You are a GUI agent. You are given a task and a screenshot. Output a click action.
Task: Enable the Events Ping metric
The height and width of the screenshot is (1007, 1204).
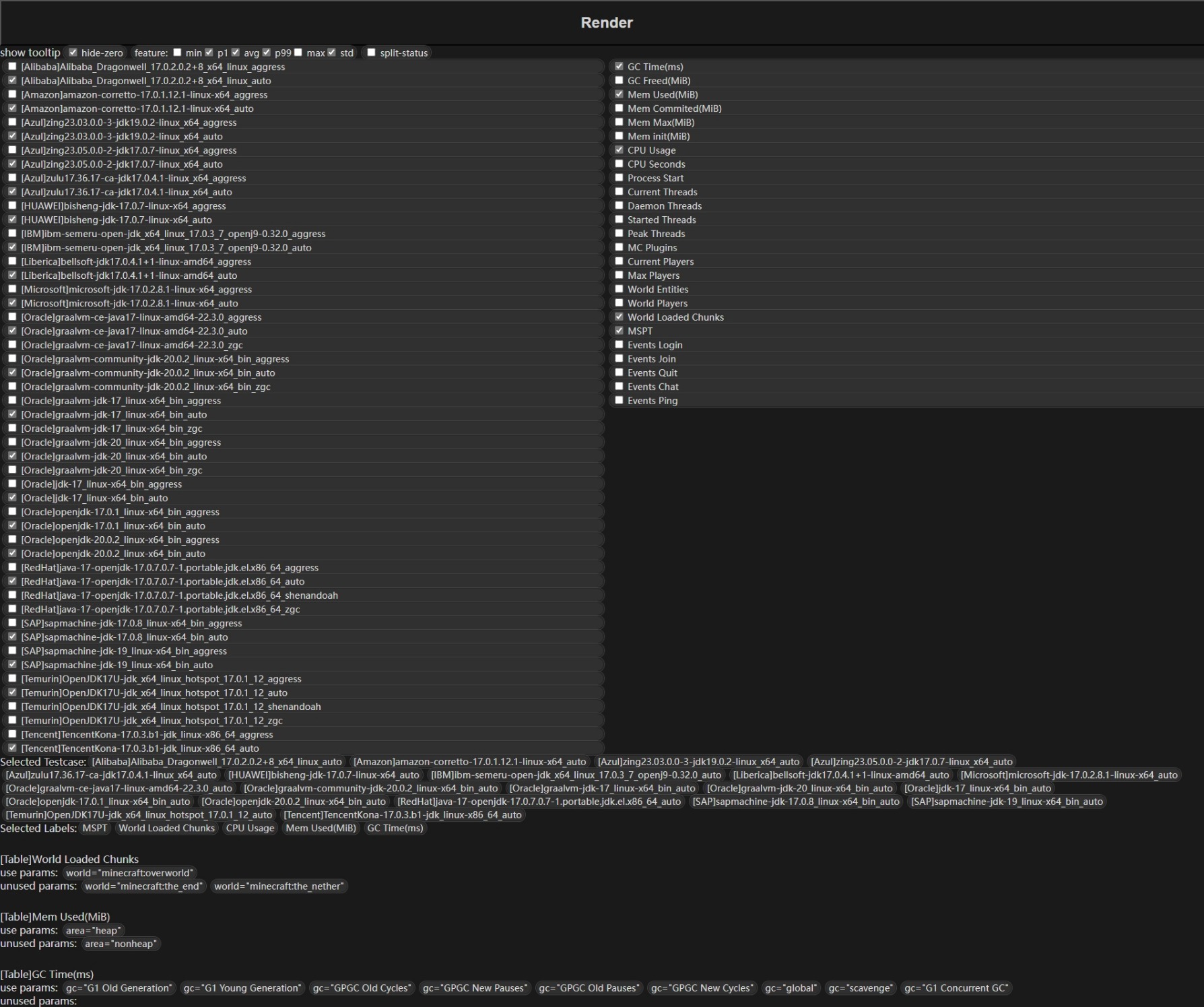click(x=620, y=400)
